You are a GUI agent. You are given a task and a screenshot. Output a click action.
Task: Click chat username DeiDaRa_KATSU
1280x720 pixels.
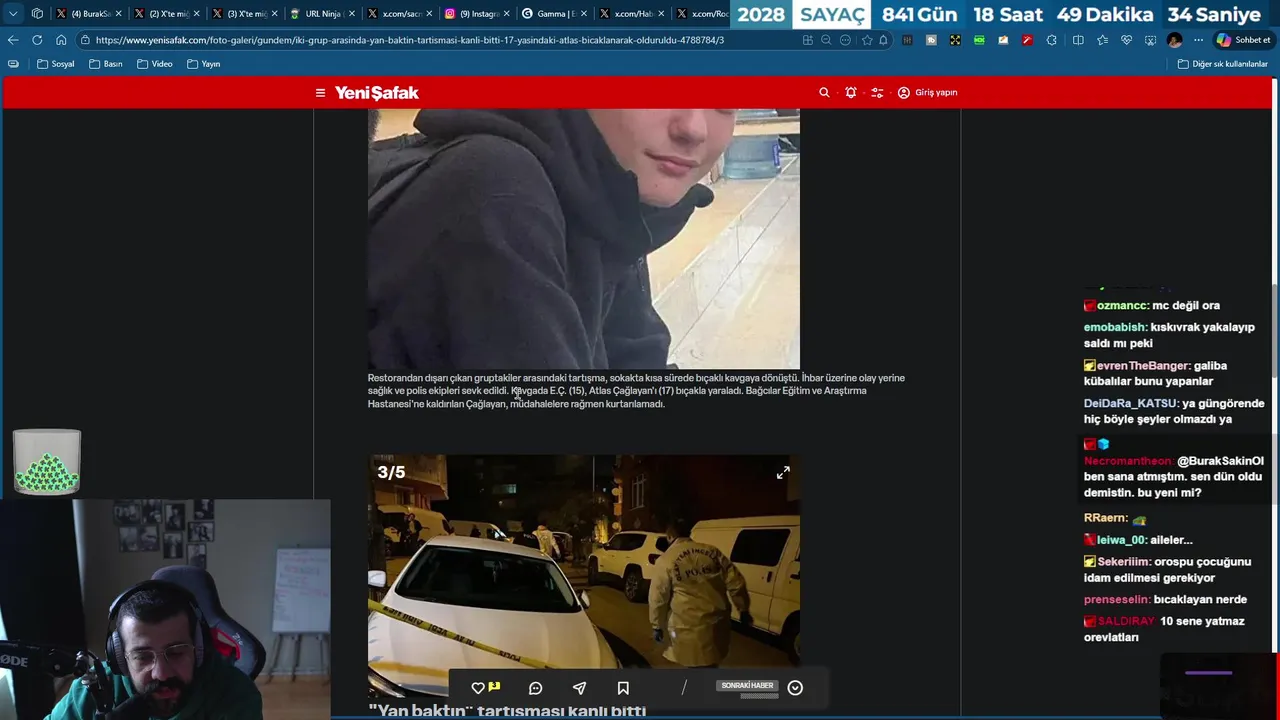pyautogui.click(x=1131, y=404)
